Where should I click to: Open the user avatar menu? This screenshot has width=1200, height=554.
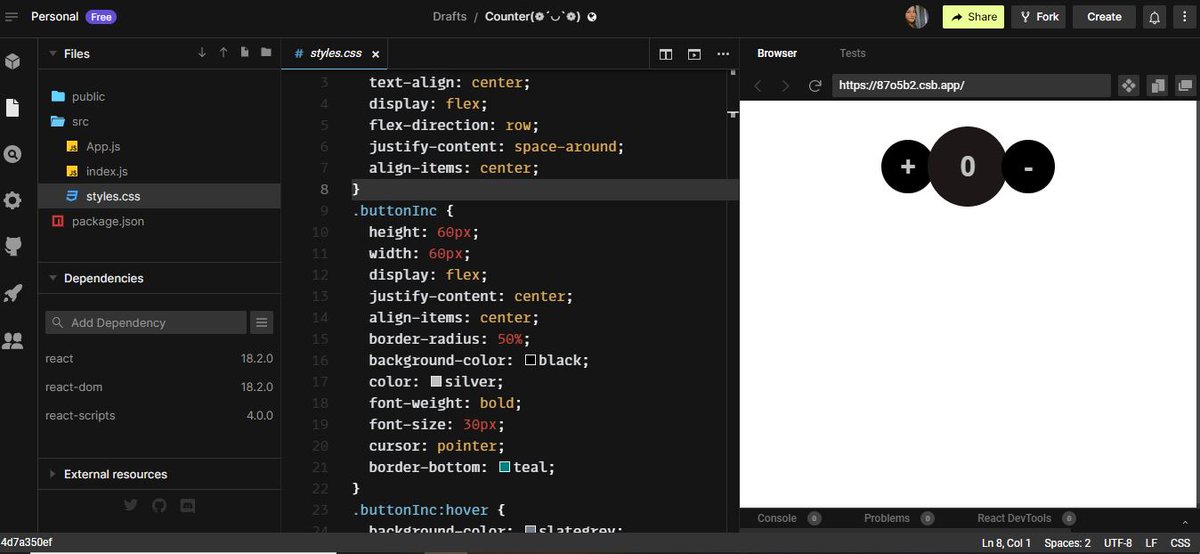916,16
